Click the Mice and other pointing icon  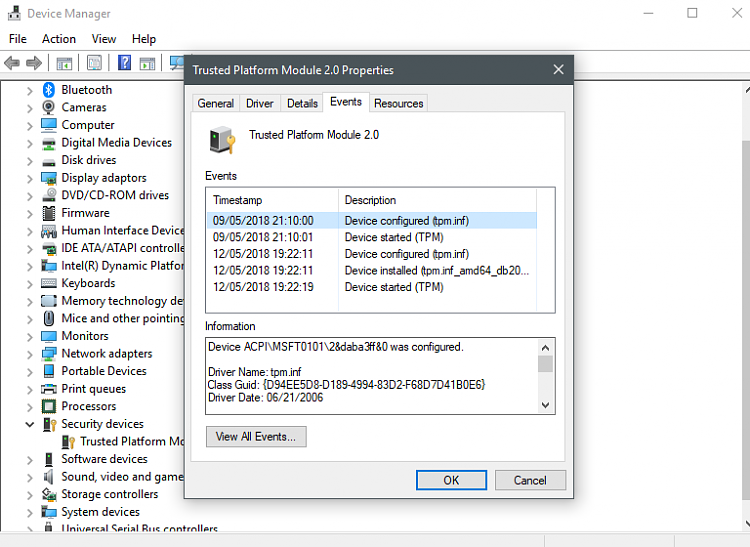pos(48,318)
